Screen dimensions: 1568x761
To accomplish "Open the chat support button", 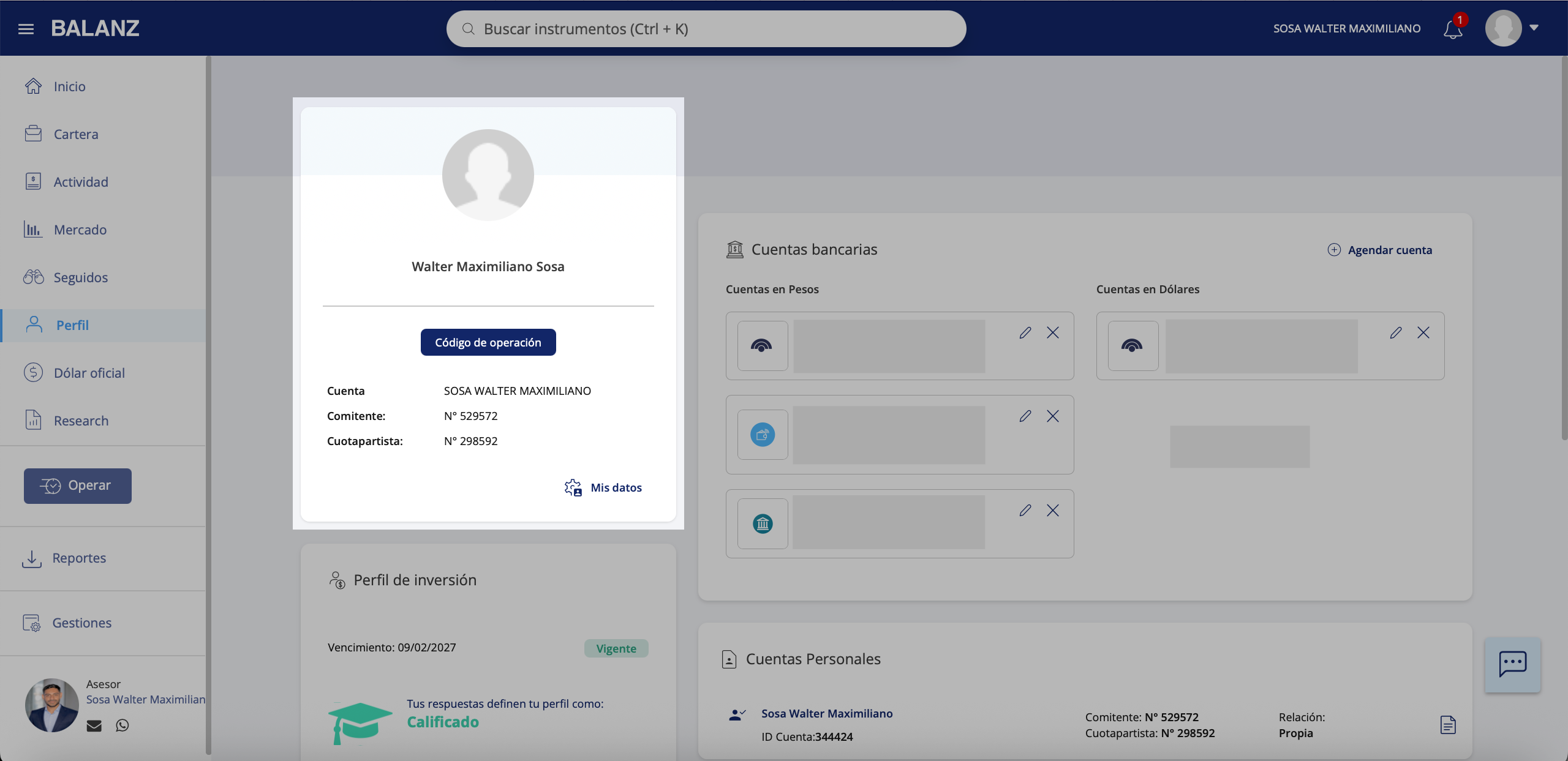I will pos(1513,665).
